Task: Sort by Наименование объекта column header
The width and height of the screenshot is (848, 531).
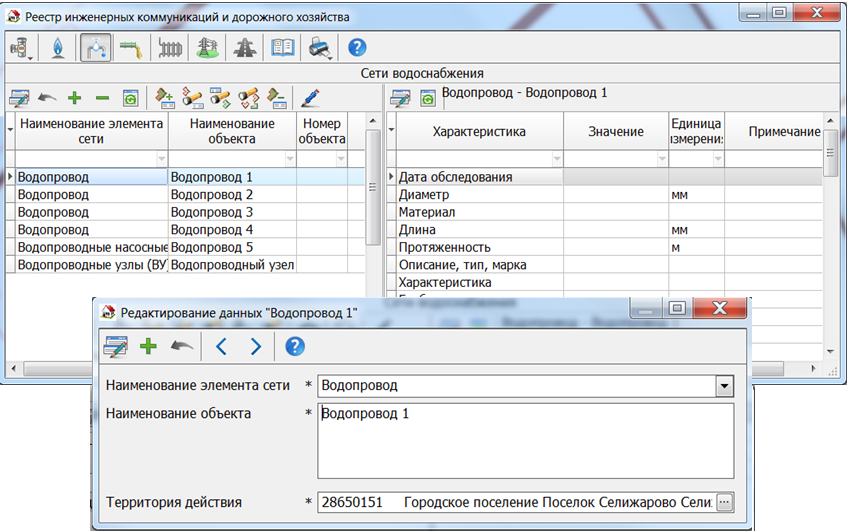Action: 232,131
